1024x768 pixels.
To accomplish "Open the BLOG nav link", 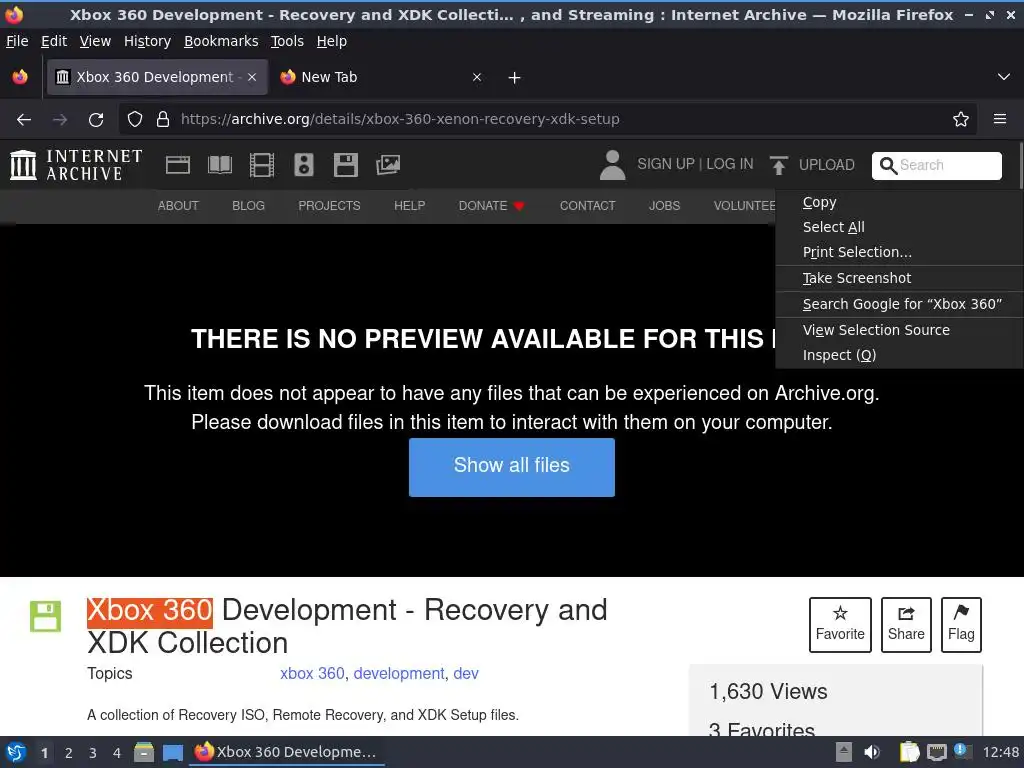I will (x=248, y=206).
